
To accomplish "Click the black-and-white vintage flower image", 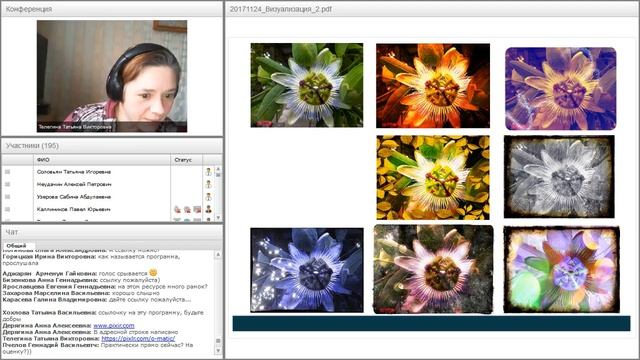I will (x=559, y=177).
